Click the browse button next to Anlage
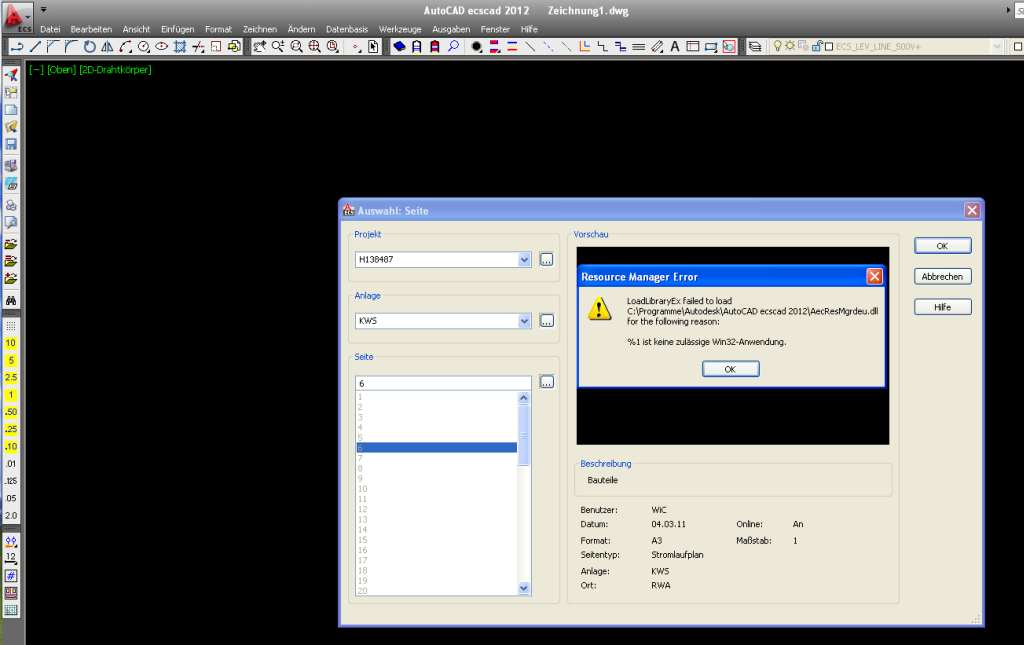The image size is (1024, 645). 547,321
